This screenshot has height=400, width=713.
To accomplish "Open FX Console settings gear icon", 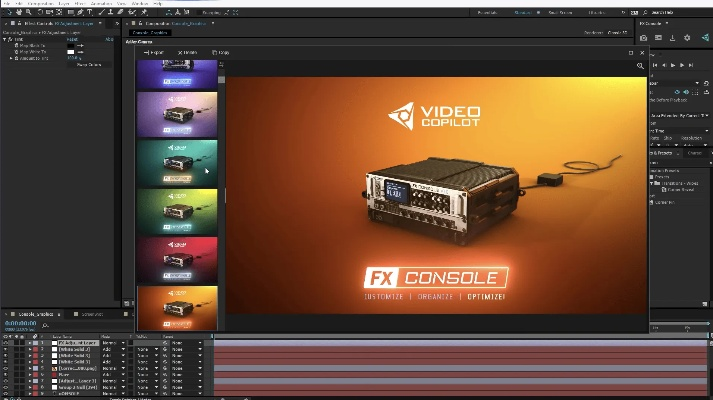I will click(686, 37).
